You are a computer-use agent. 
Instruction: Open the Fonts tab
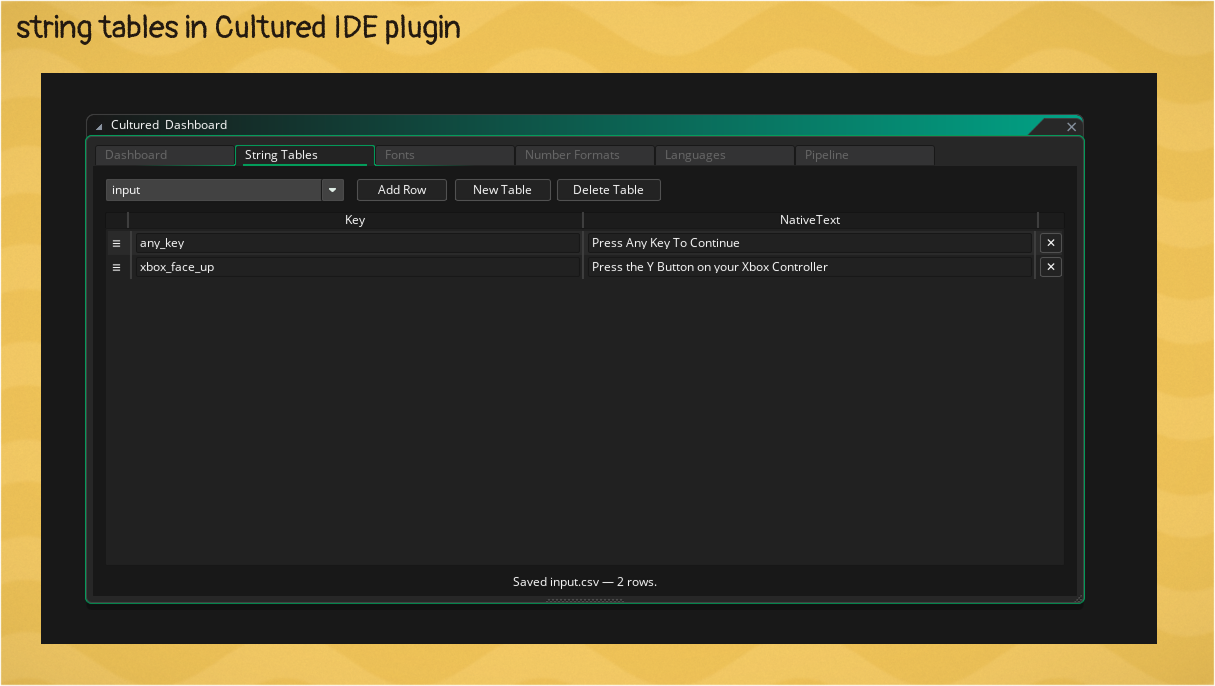445,155
